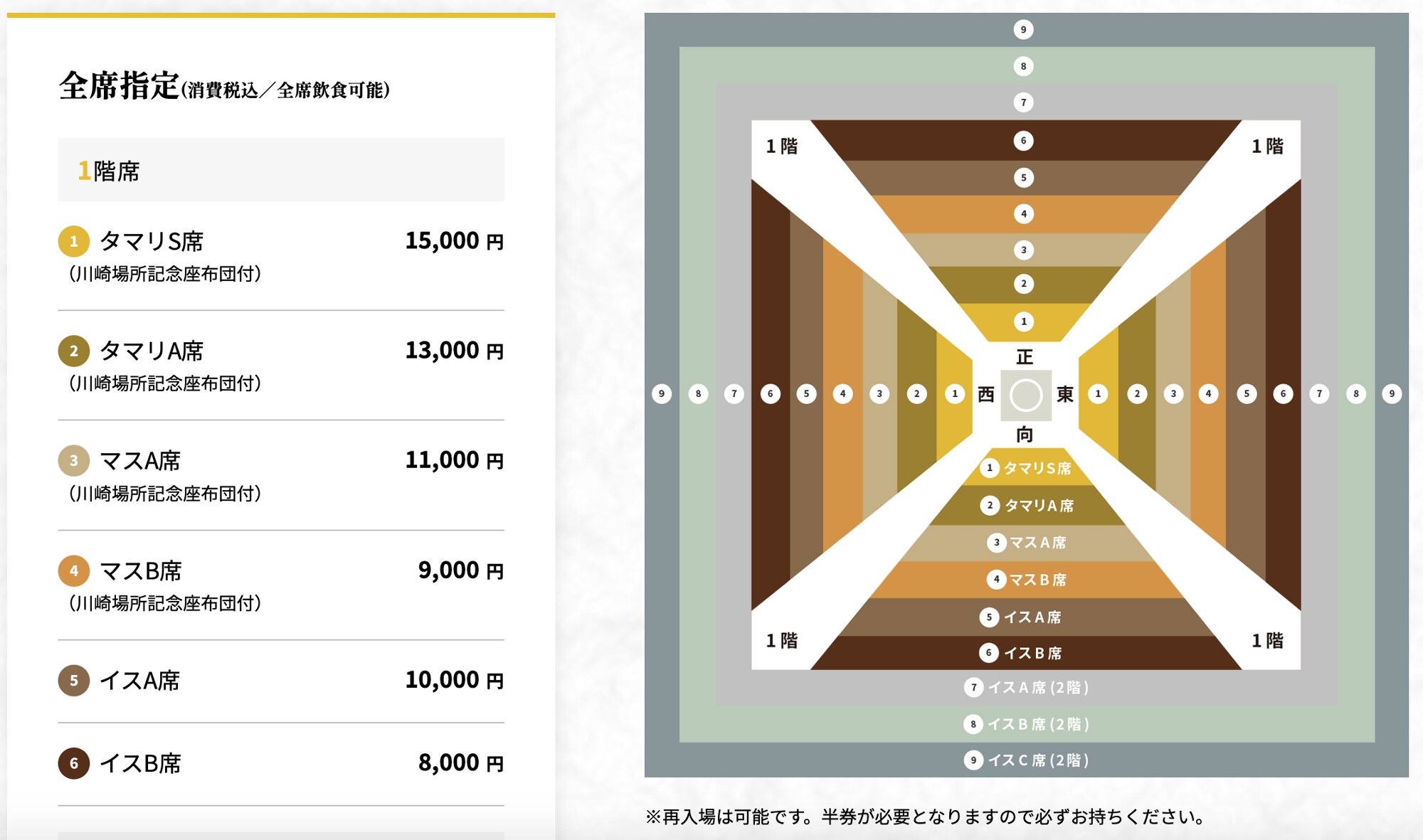The width and height of the screenshot is (1423, 840).
Task: Click the number 2 Tamari A seat badge
Action: coord(73,351)
